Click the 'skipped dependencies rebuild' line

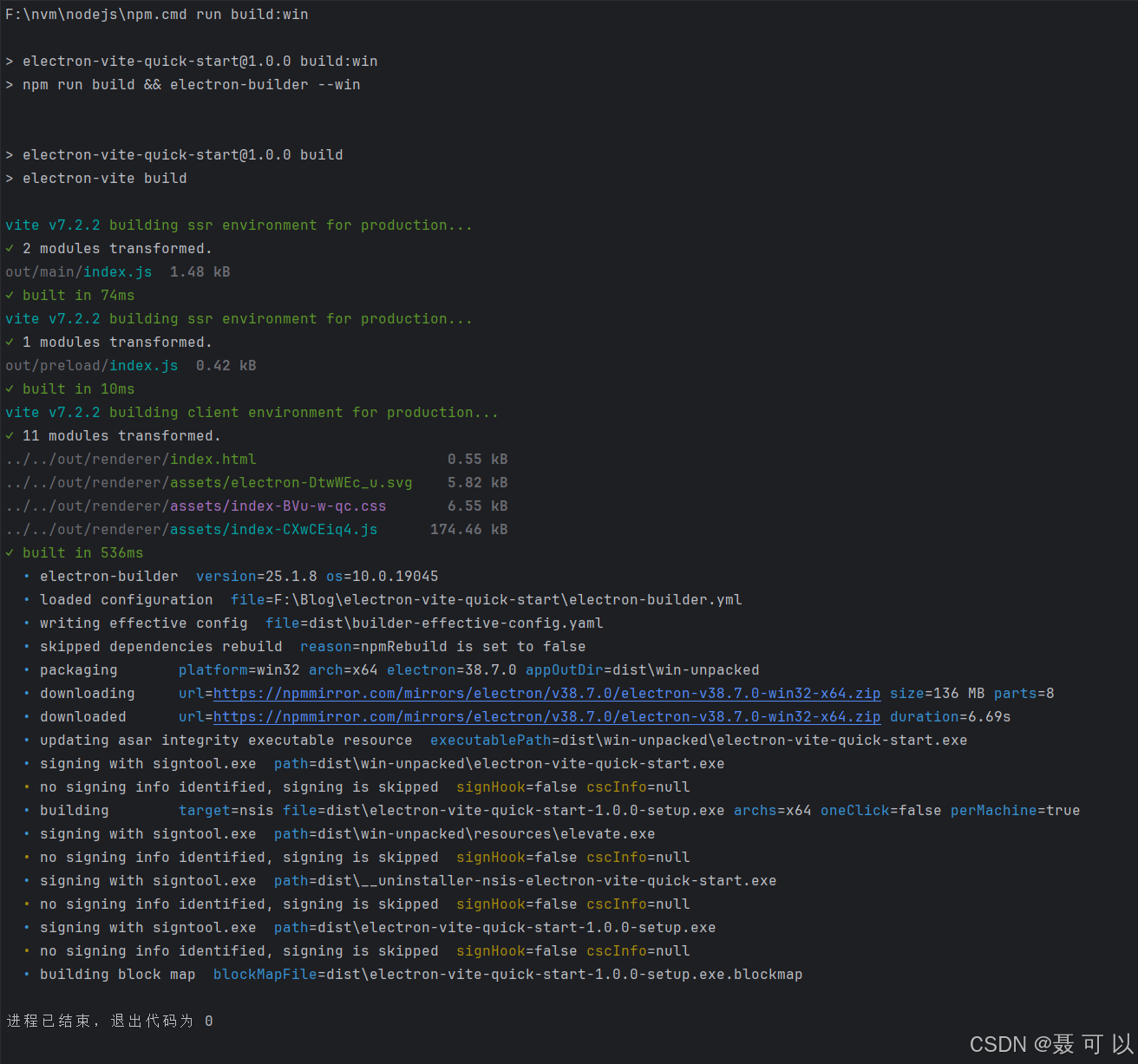(x=304, y=647)
